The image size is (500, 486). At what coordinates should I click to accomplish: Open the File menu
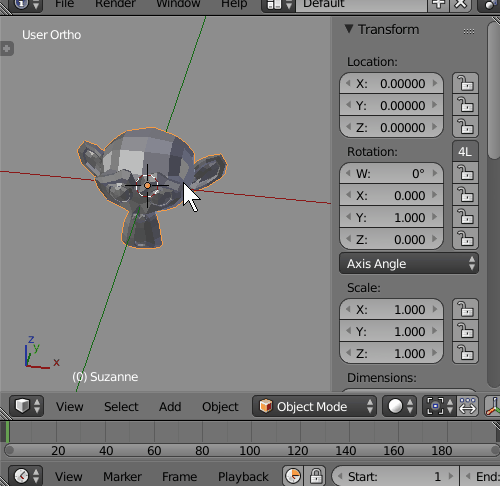(x=65, y=4)
